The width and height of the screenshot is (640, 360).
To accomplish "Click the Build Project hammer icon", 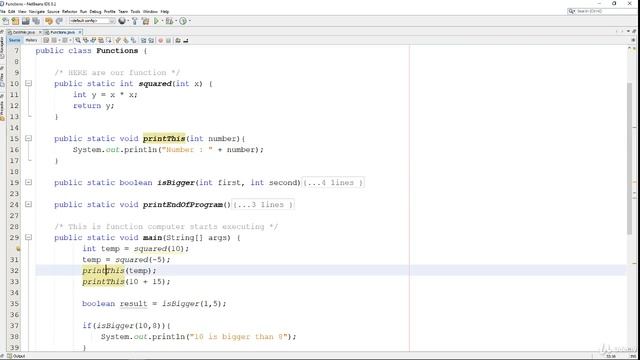I will coord(135,21).
